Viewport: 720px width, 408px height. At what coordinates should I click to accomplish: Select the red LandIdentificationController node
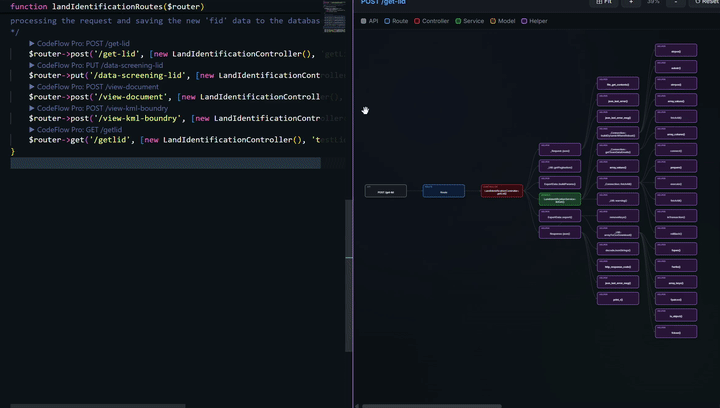pos(502,191)
